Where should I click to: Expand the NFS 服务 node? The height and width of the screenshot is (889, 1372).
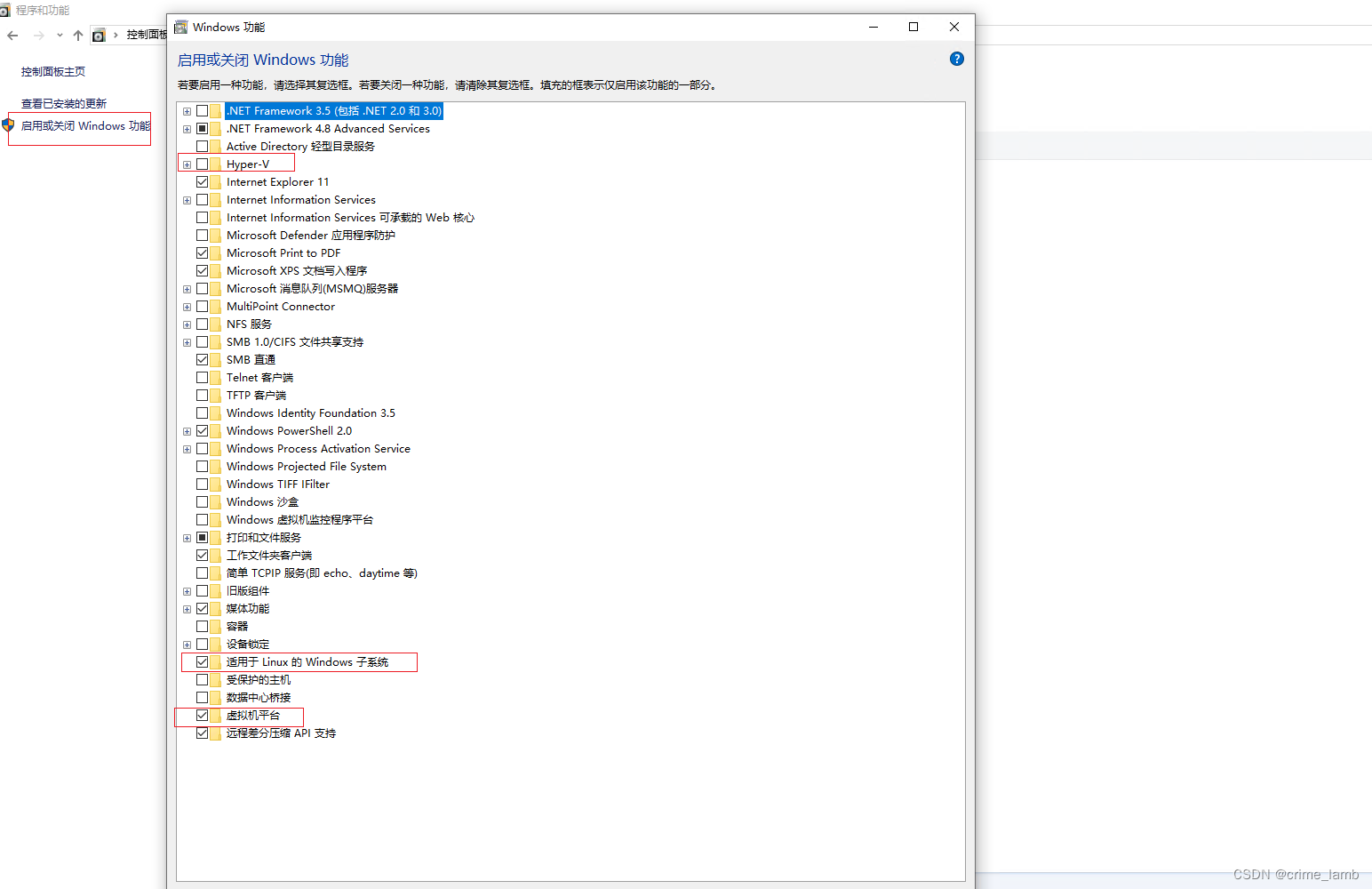tap(187, 324)
